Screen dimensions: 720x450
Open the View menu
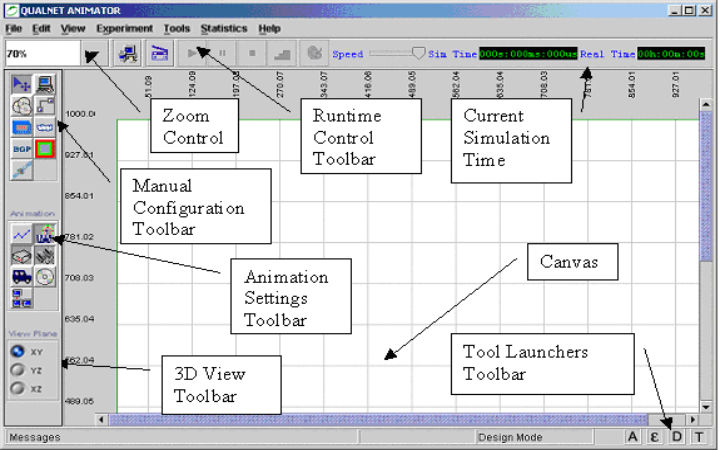tap(73, 28)
